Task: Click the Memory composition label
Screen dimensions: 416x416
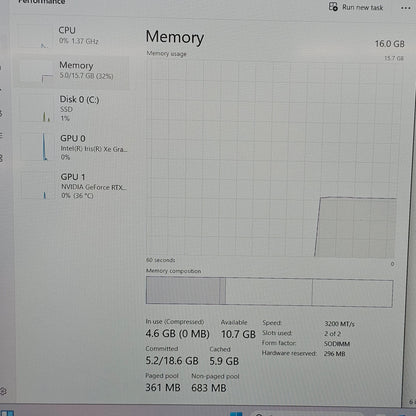Action: click(173, 271)
